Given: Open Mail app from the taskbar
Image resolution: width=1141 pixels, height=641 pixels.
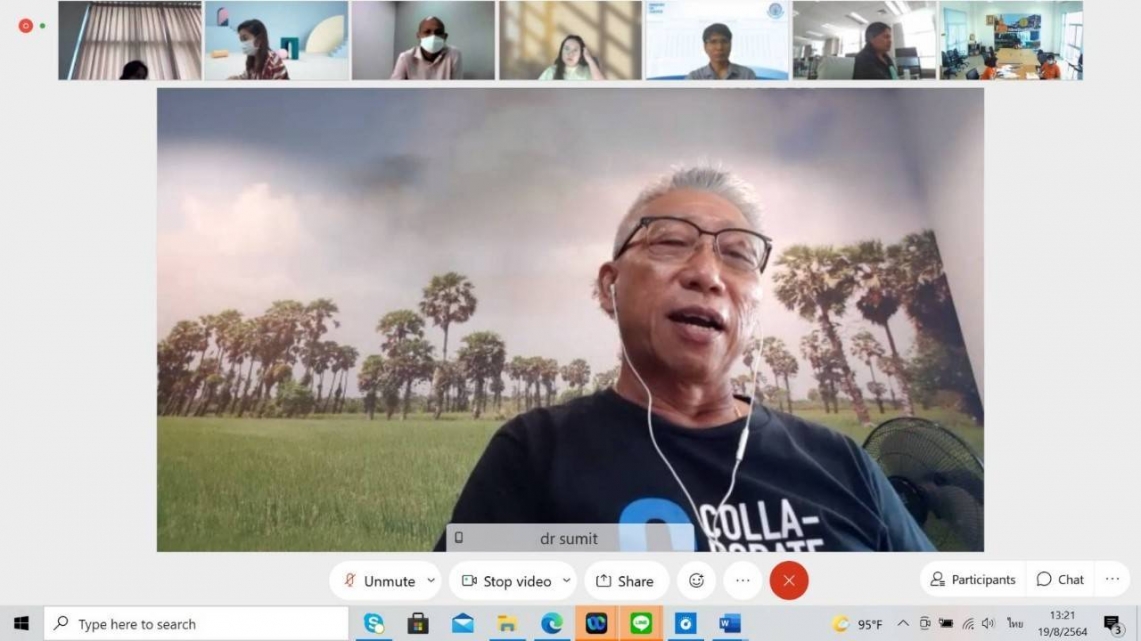Looking at the screenshot, I should 463,624.
